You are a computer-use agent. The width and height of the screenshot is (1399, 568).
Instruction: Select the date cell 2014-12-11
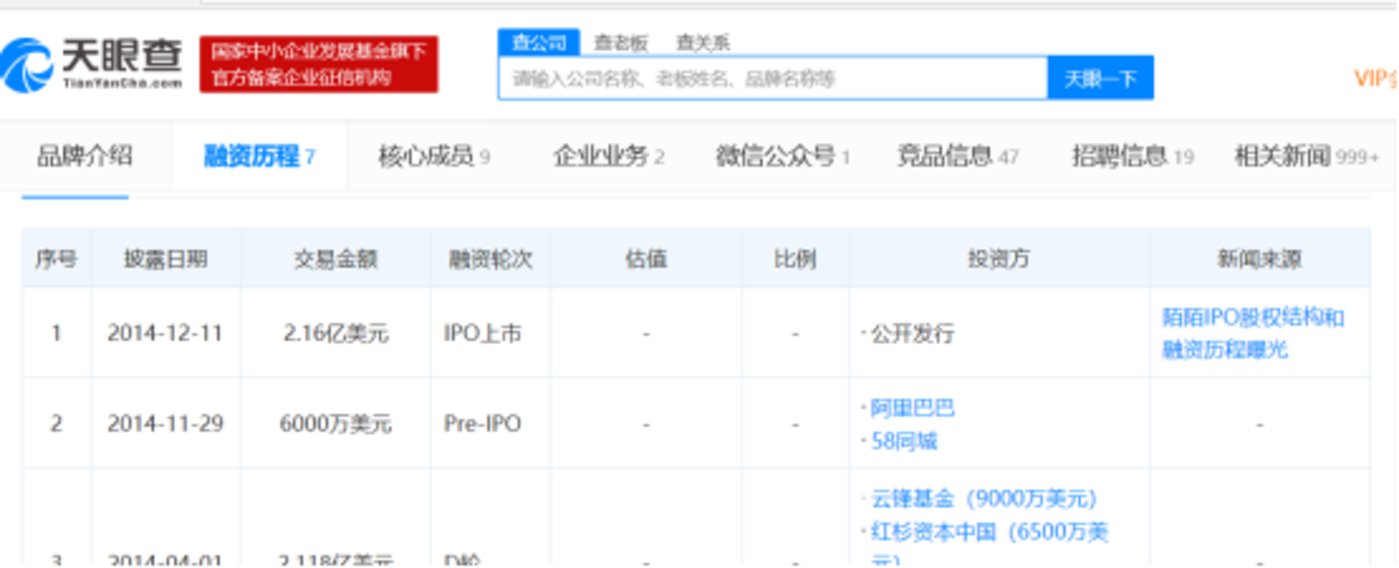coord(166,333)
